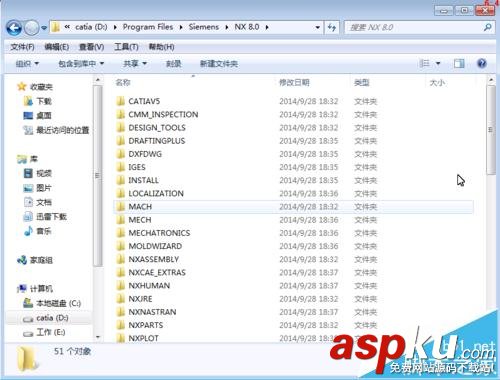Click the 刻录 toolbar button
Viewport: 500px width, 380px height.
[x=174, y=63]
